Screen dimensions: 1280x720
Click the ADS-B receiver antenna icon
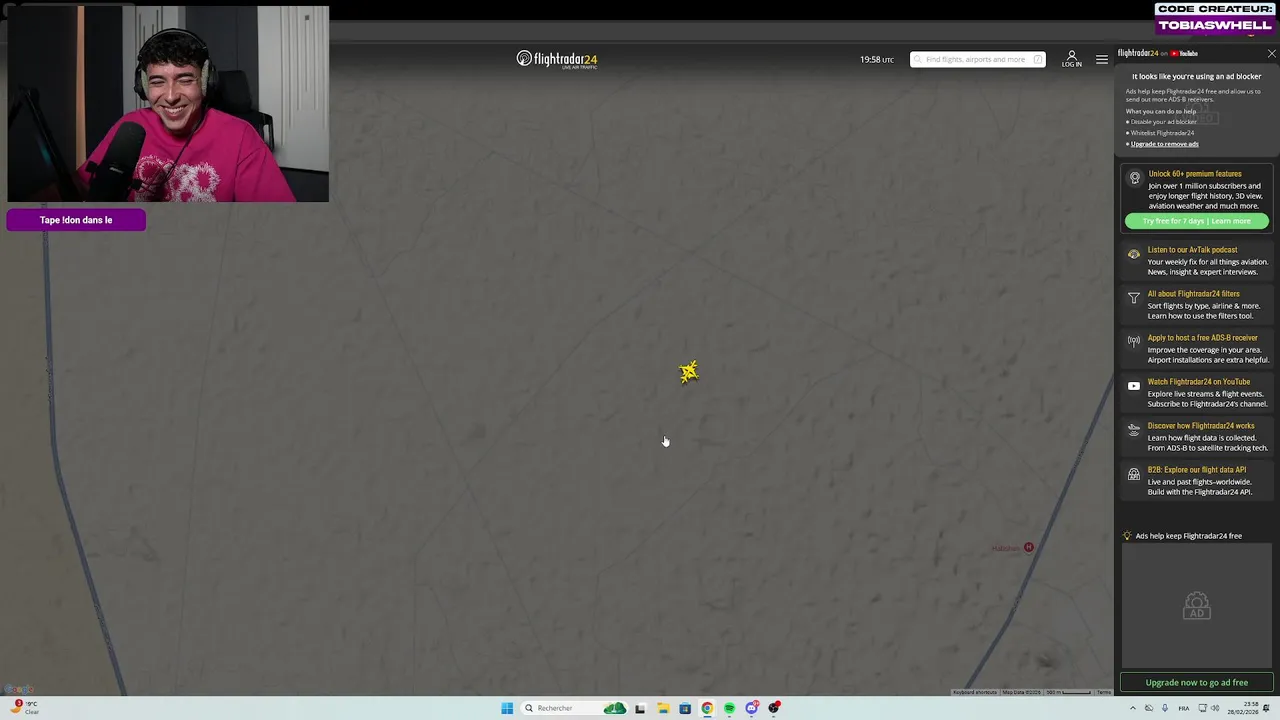point(1133,342)
